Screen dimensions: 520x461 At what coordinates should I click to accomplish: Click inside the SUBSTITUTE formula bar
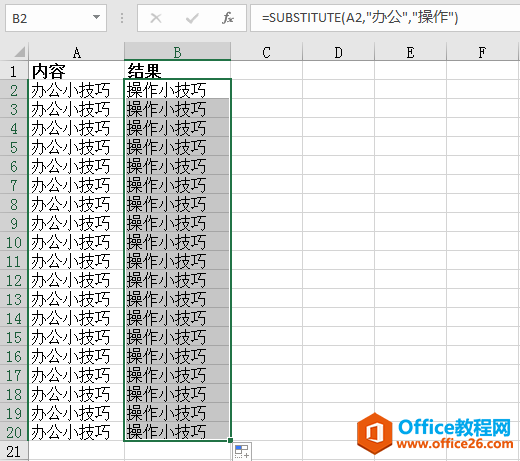point(385,18)
